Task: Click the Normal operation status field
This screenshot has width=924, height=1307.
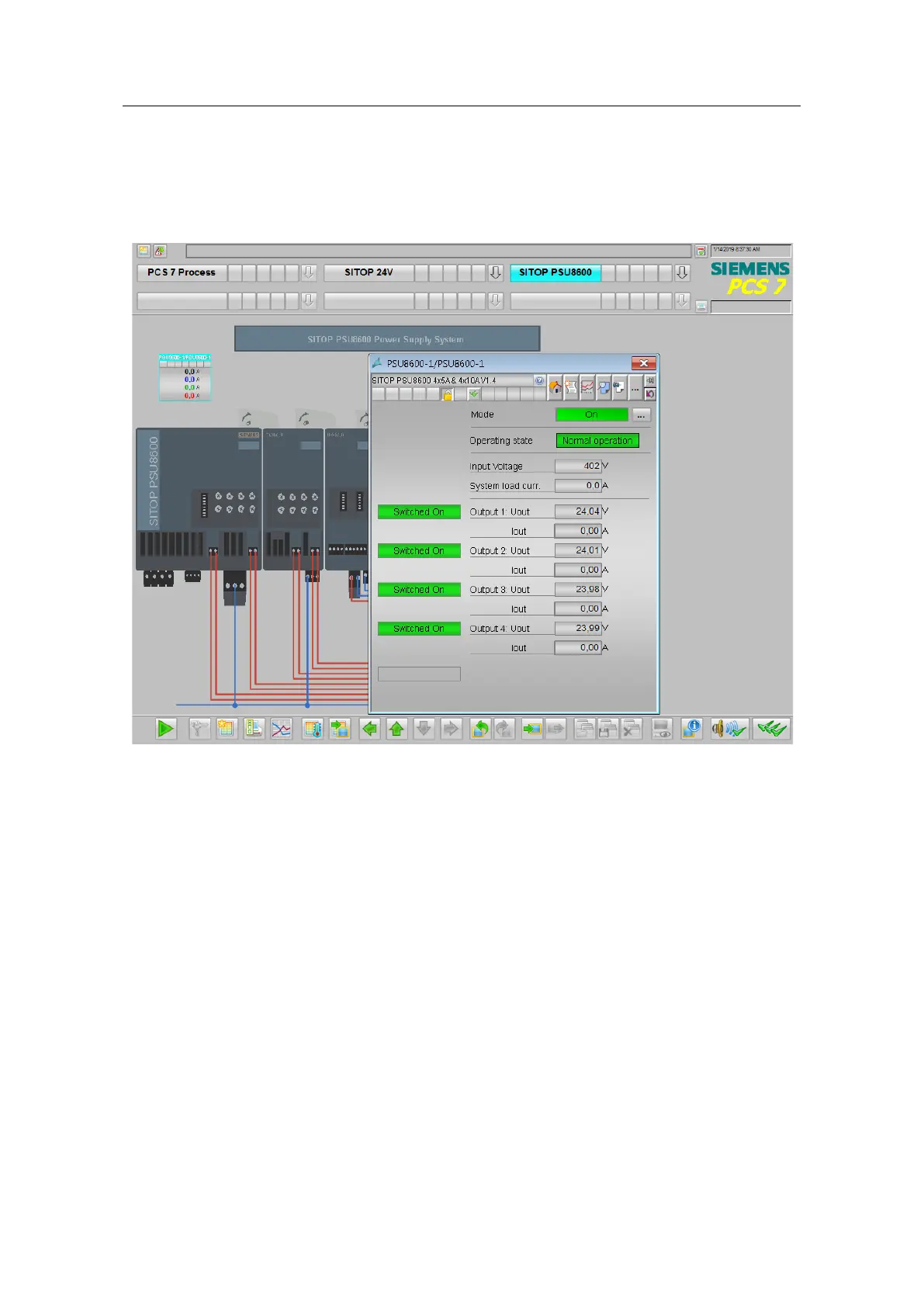Action: 597,441
